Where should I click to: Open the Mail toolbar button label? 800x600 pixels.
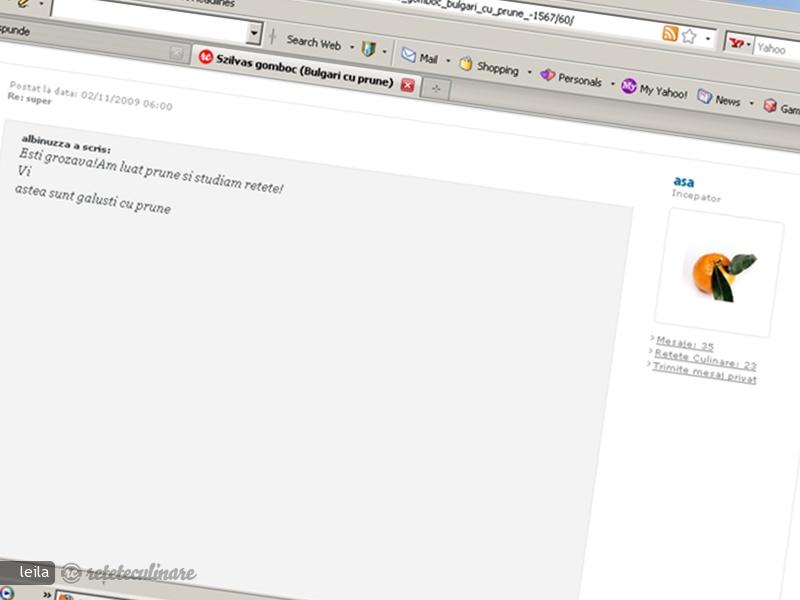point(429,59)
